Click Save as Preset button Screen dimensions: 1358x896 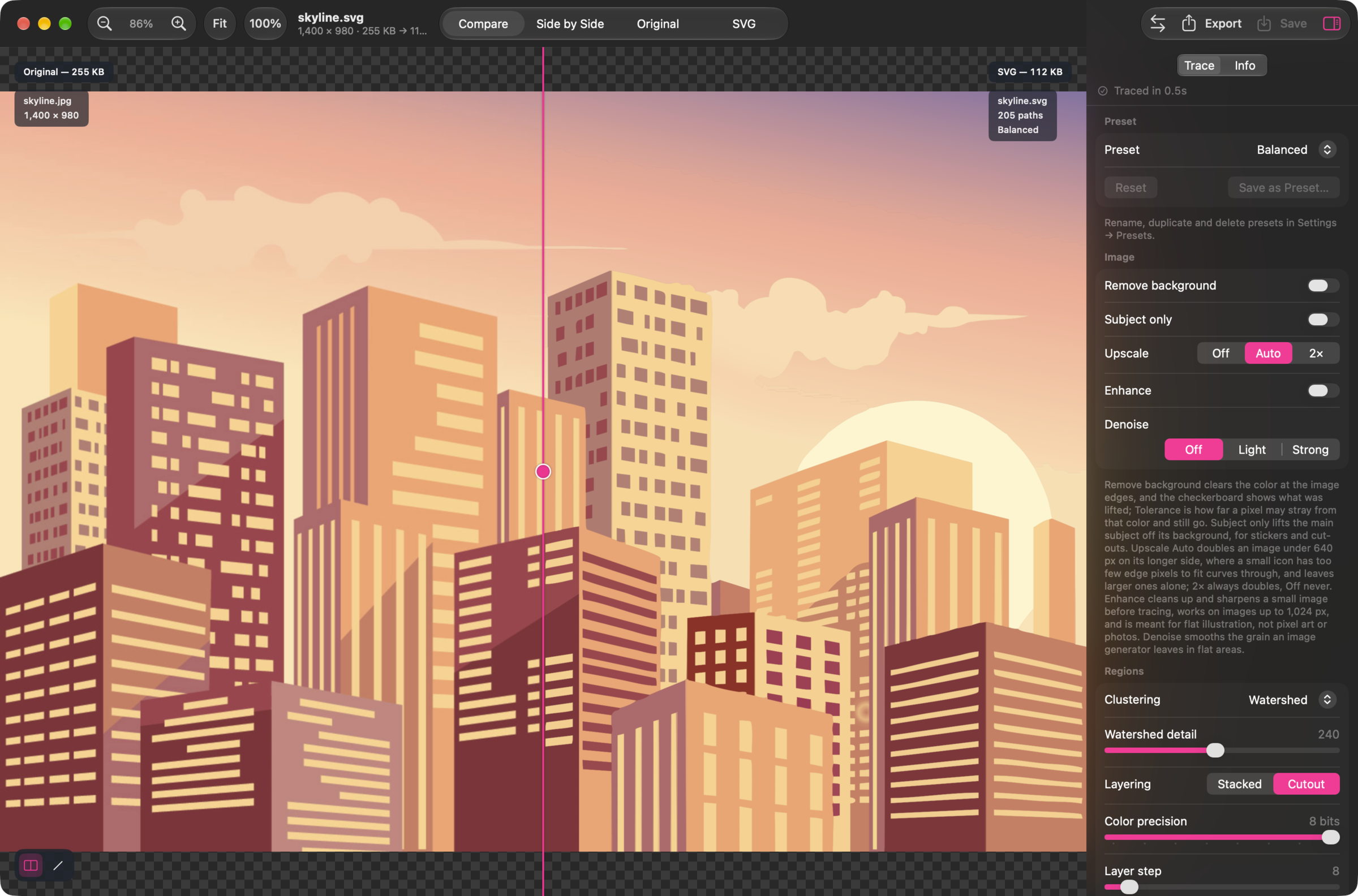pyautogui.click(x=1283, y=187)
